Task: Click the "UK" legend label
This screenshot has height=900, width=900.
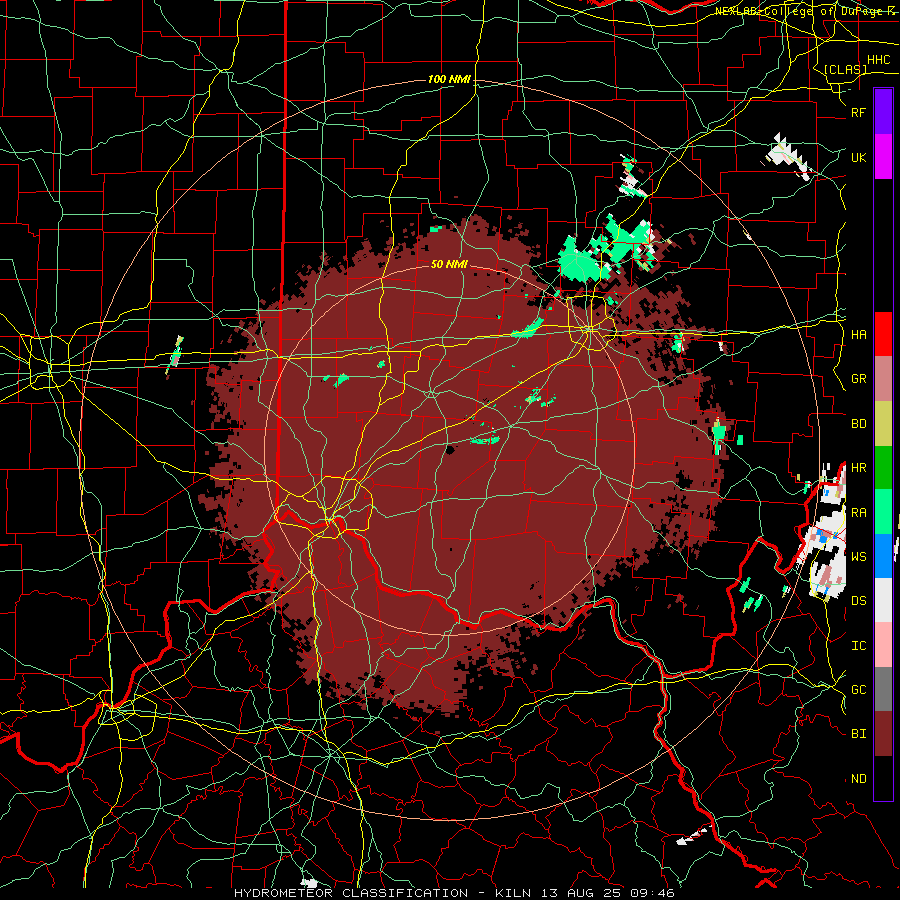Action: pos(858,158)
